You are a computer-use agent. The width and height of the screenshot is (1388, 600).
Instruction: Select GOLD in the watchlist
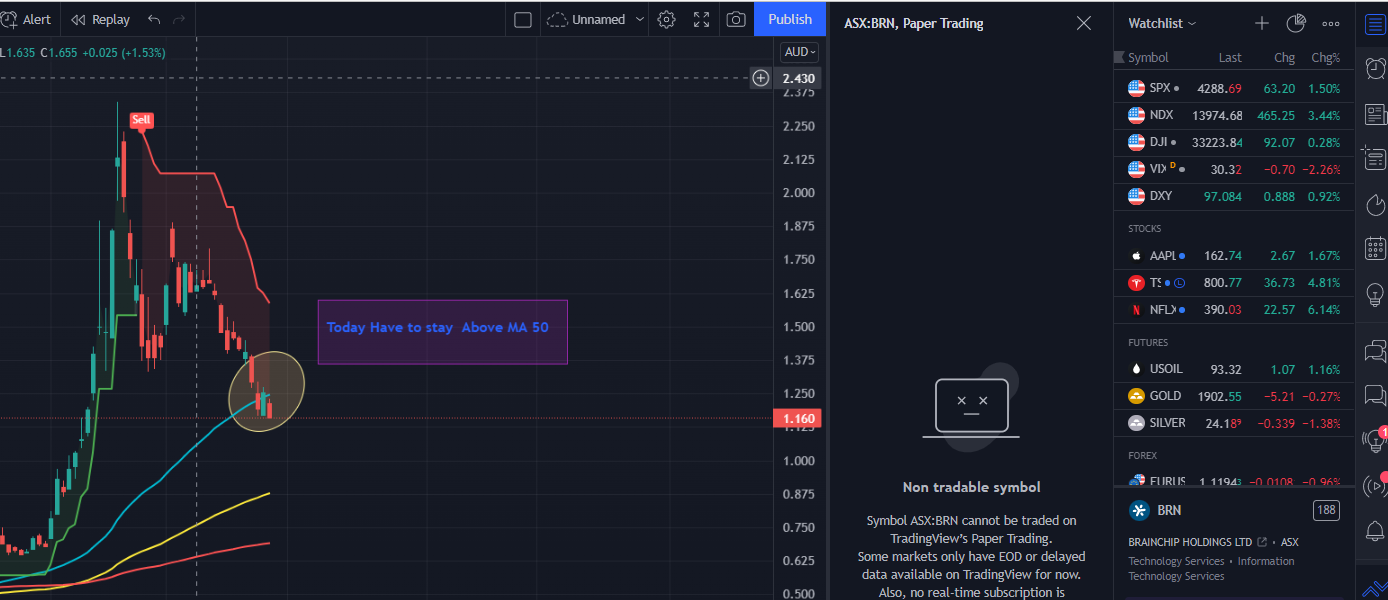coord(1234,396)
